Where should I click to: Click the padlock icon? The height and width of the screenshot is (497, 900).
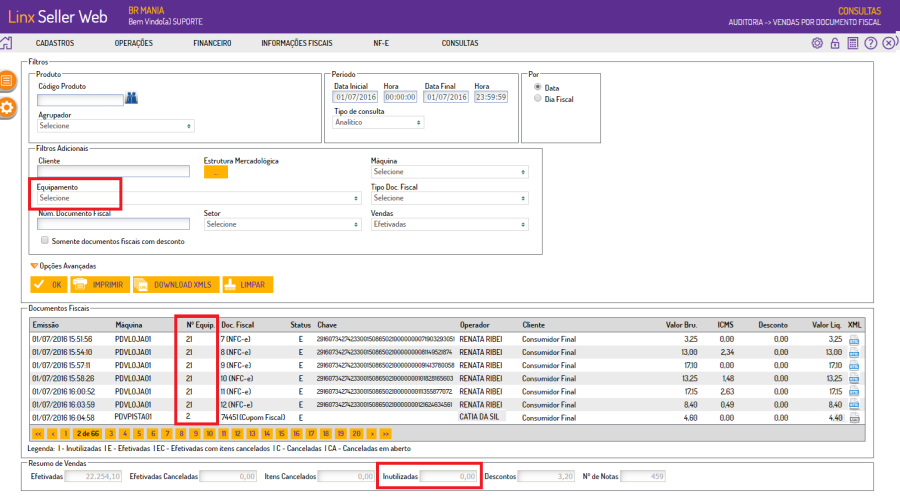point(835,43)
